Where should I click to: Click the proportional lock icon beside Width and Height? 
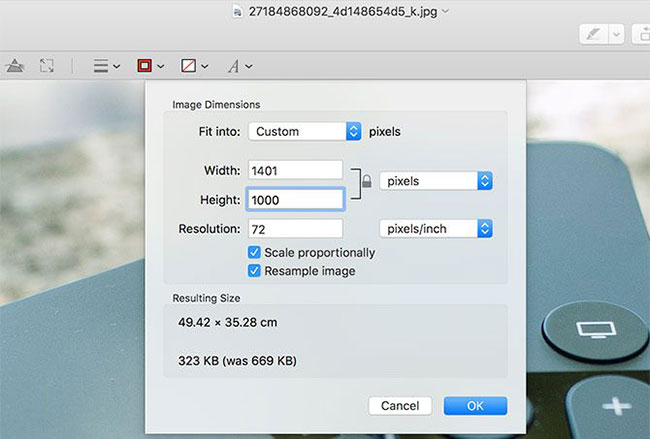[367, 181]
